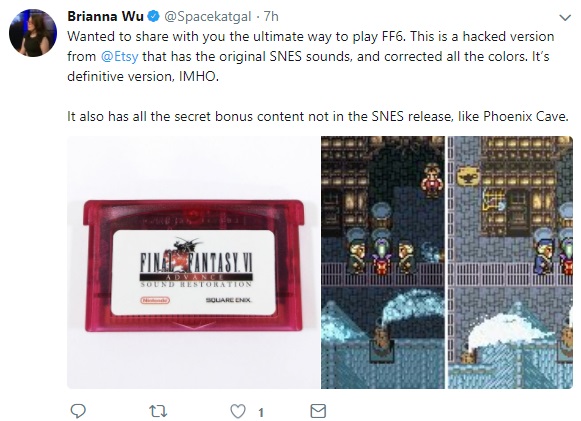The height and width of the screenshot is (421, 581).
Task: View the Final Fantasy VI cartridge photo
Action: tap(193, 262)
